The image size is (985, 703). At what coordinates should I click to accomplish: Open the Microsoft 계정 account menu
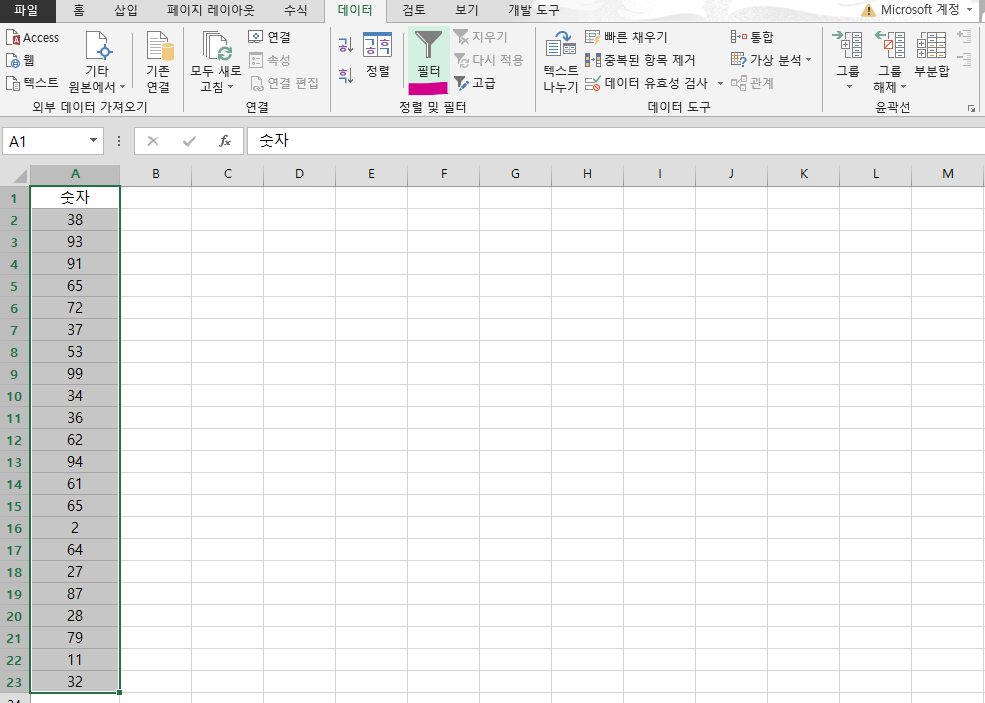tap(917, 10)
